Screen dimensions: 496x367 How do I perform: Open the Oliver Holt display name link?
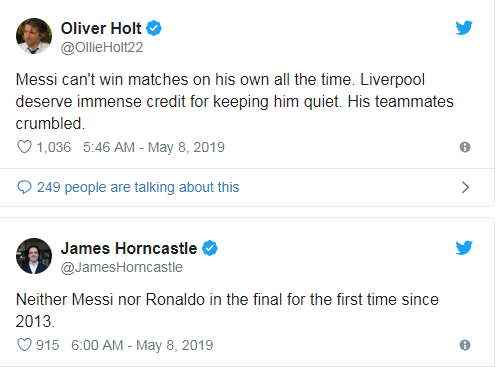pos(101,28)
